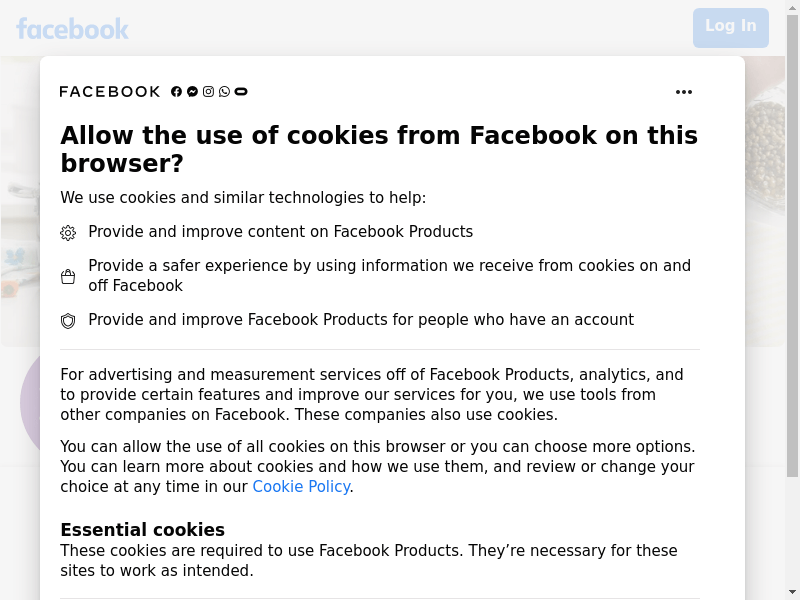Image resolution: width=800 pixels, height=600 pixels.
Task: Open the three-dots more options menu
Action: click(684, 92)
